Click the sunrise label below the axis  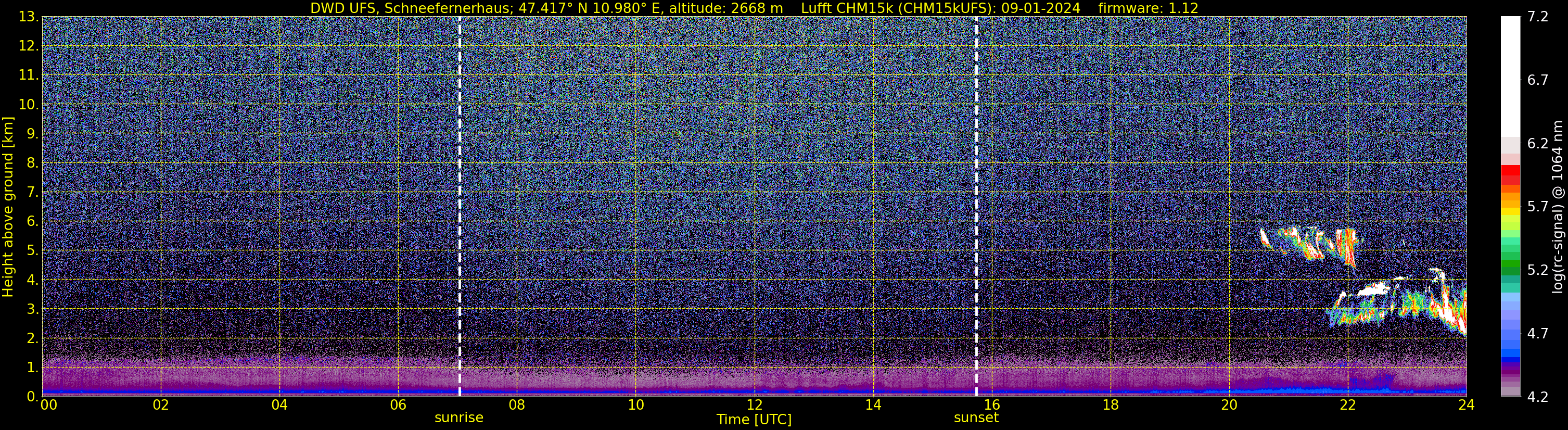tap(458, 417)
